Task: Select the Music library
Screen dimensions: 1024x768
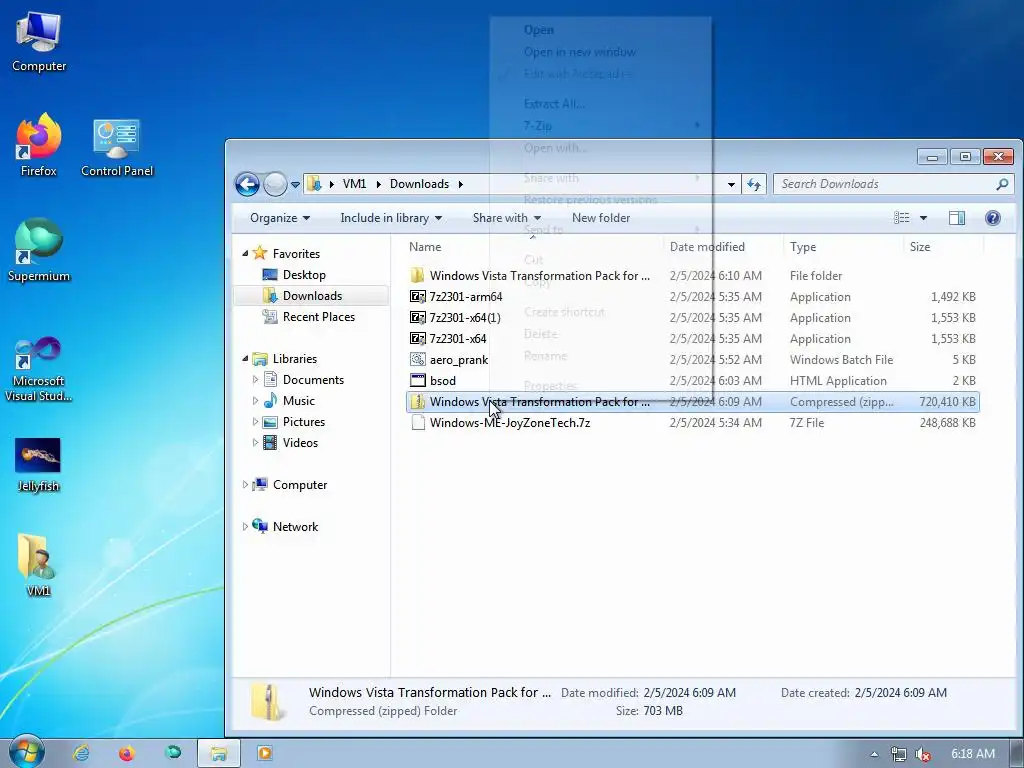Action: click(298, 401)
